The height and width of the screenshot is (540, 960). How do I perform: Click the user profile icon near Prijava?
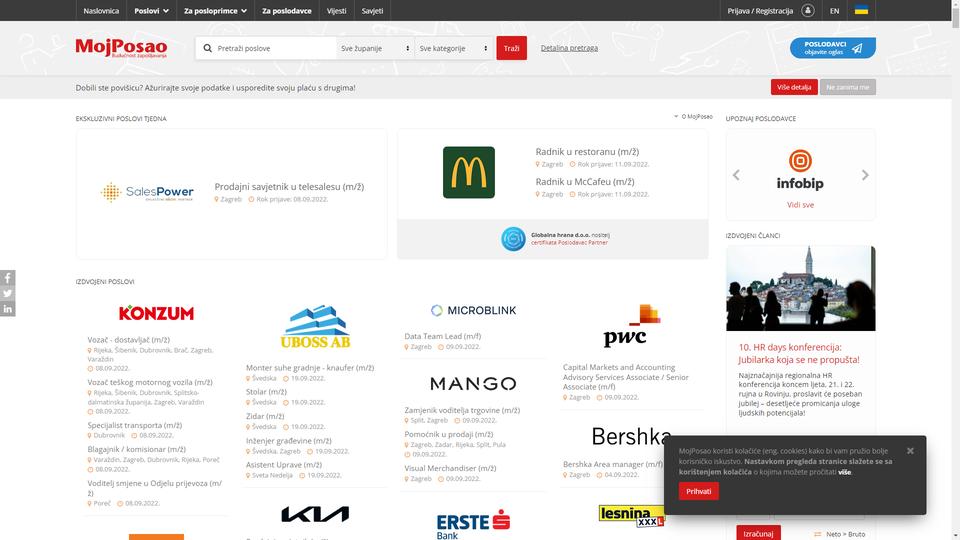[808, 10]
